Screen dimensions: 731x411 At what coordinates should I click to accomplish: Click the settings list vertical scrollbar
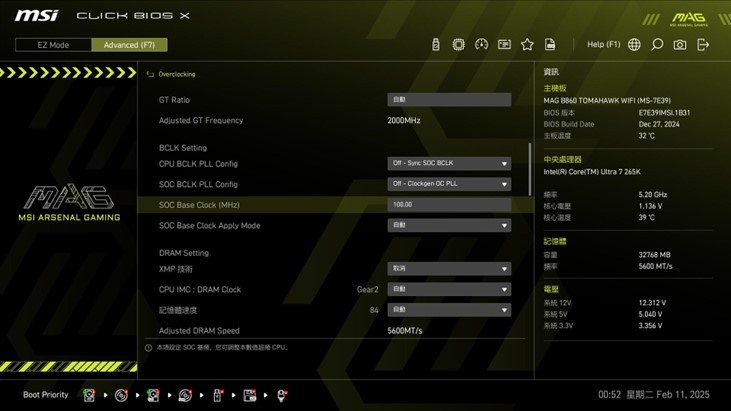pos(530,169)
